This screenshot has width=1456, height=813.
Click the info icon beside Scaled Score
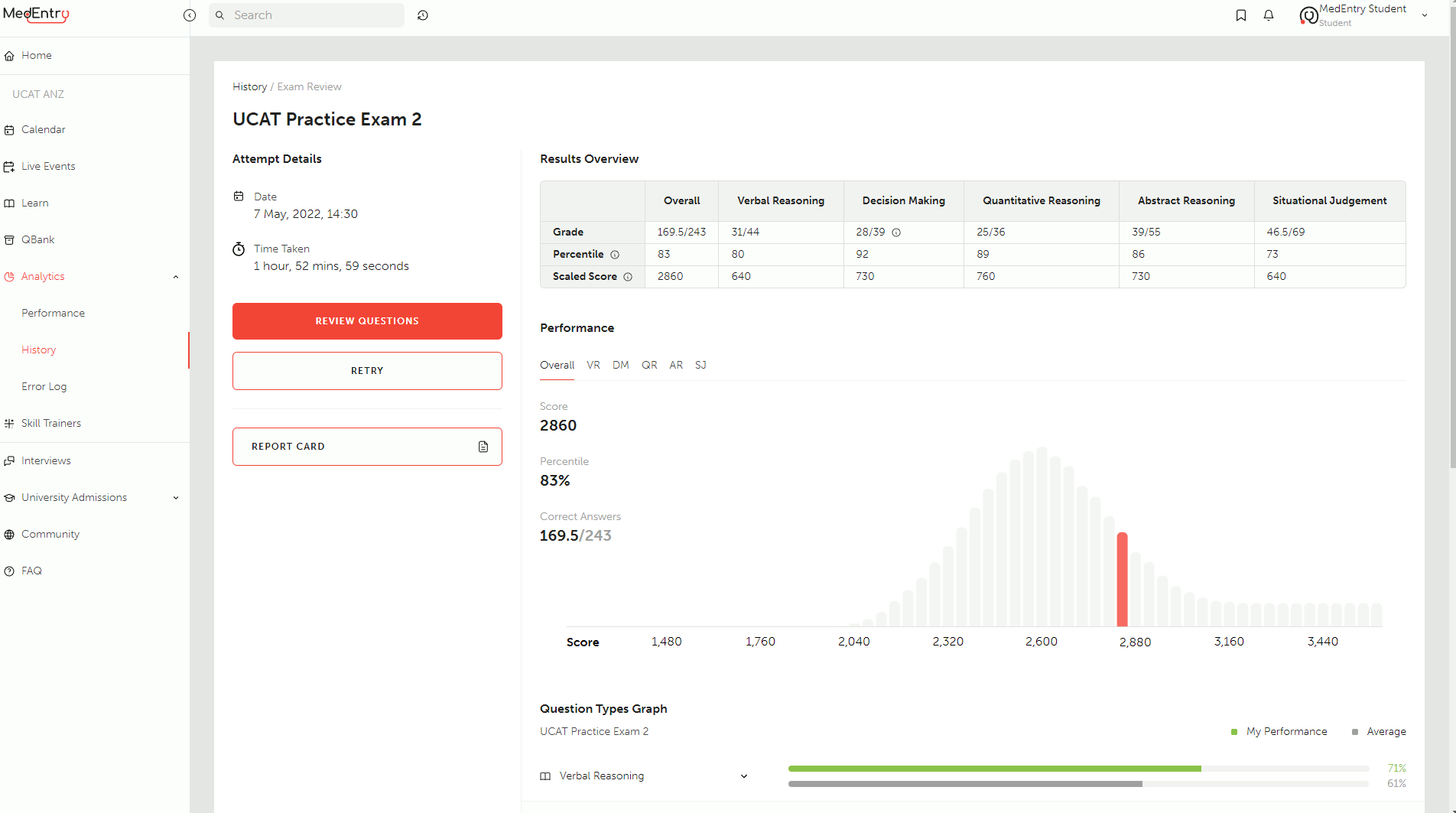[629, 277]
